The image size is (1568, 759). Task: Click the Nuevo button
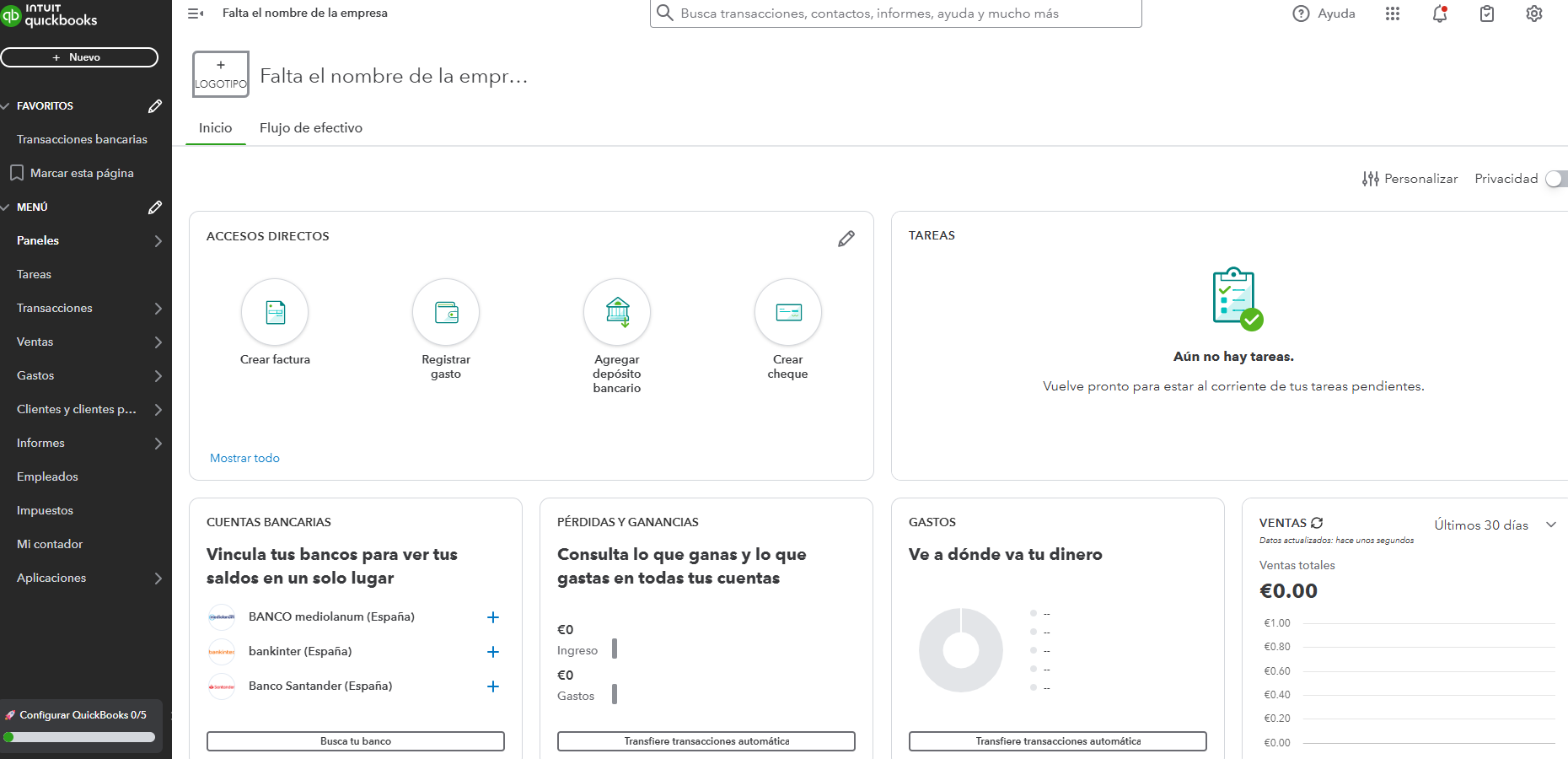79,57
